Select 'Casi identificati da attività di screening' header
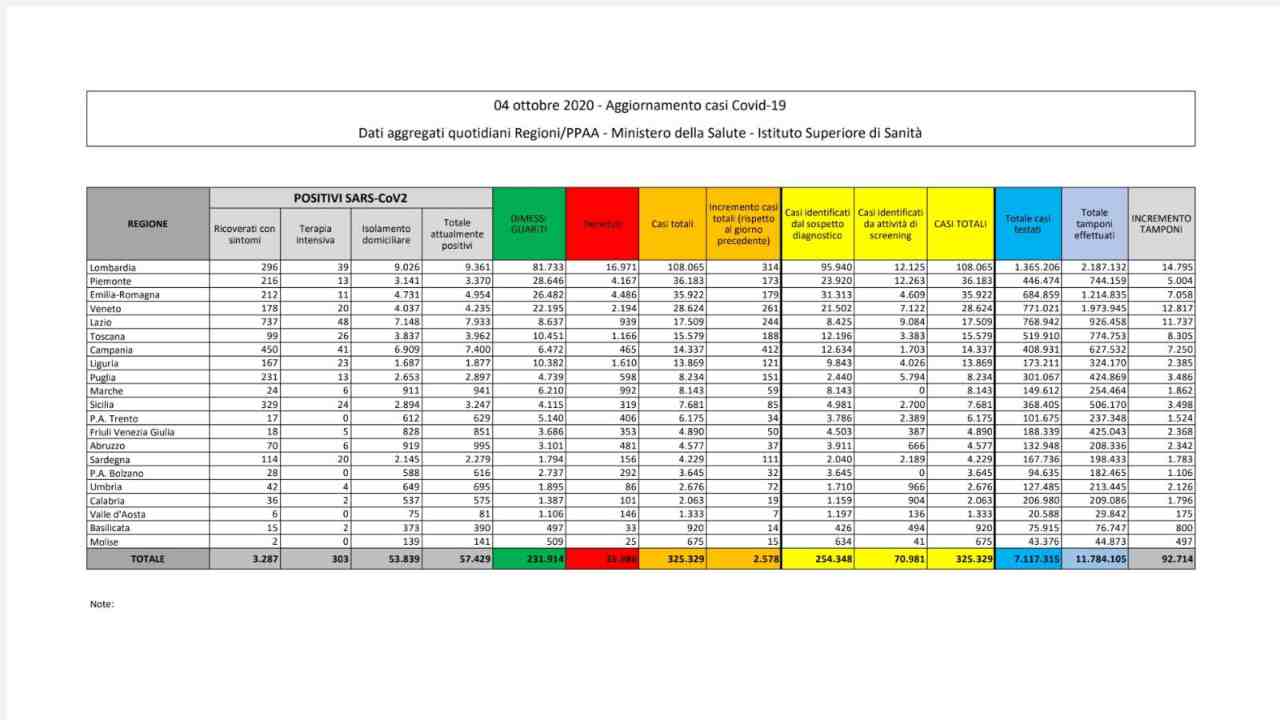The image size is (1280, 720). tap(890, 224)
